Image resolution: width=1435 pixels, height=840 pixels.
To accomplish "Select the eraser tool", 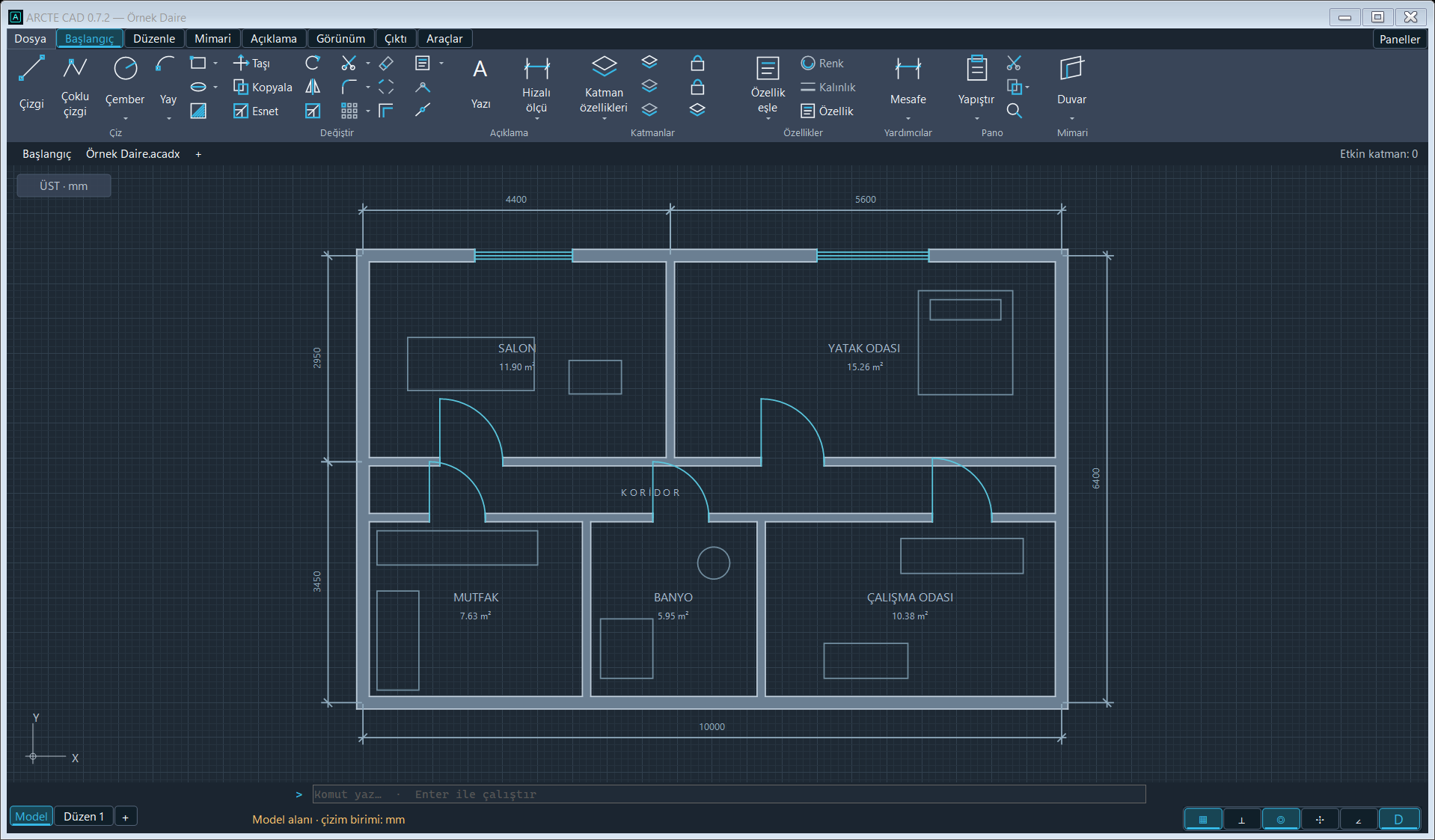I will (x=386, y=63).
